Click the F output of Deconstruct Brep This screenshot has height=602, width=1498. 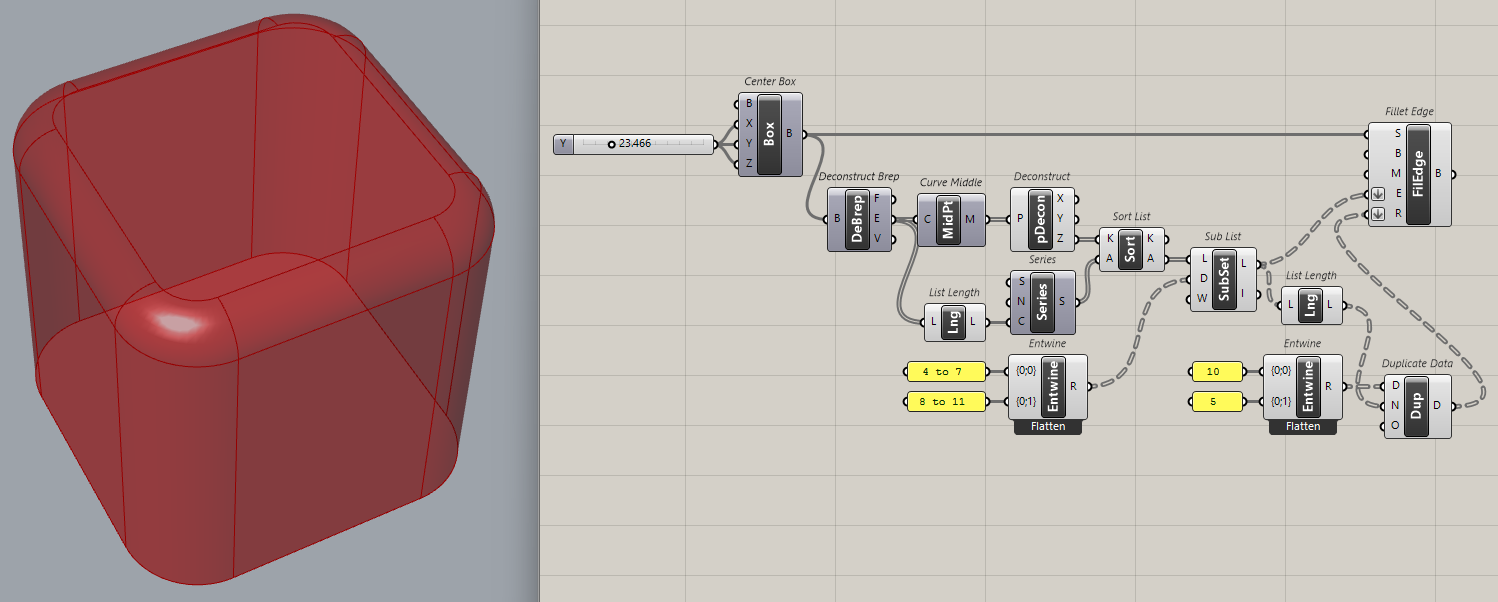[x=878, y=199]
